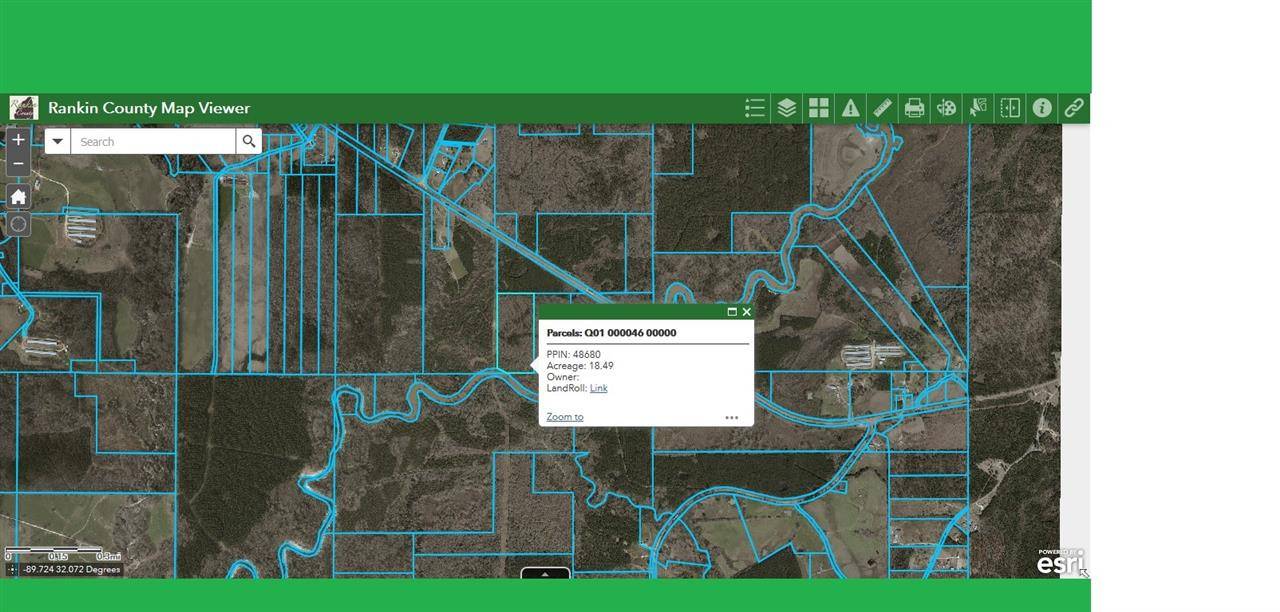Screen dimensions: 1280x612
Task: Click the Acreage: 18.49 text
Action: tap(580, 366)
